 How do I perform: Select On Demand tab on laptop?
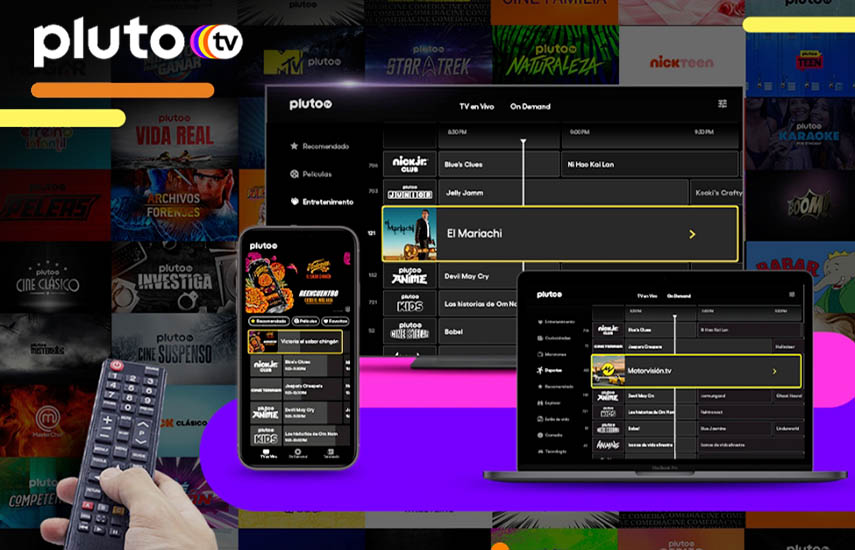coord(679,296)
